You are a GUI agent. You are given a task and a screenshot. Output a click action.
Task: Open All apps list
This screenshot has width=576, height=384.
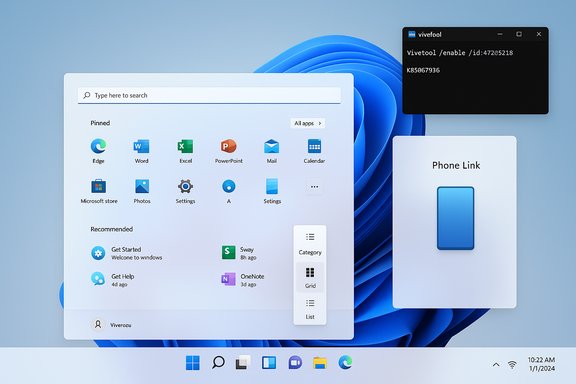click(x=308, y=123)
